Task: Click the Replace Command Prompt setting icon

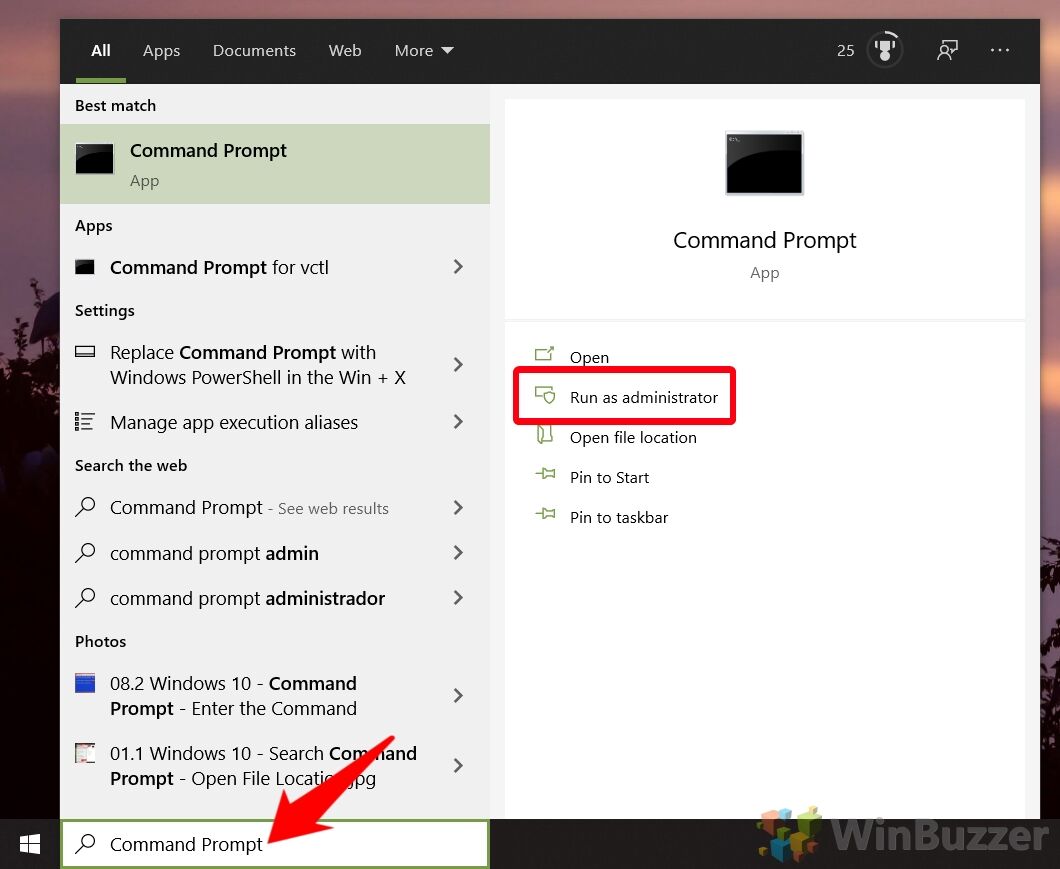Action: 85,351
